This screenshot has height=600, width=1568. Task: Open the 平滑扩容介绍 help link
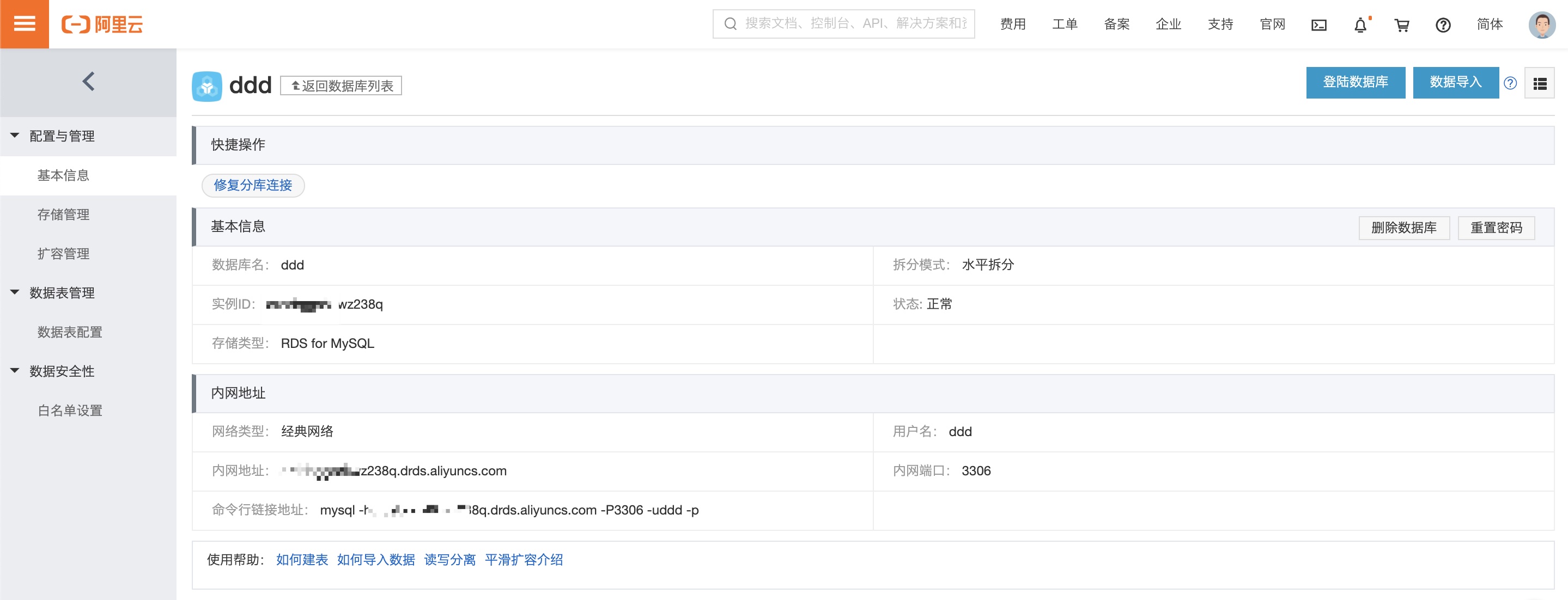[524, 559]
